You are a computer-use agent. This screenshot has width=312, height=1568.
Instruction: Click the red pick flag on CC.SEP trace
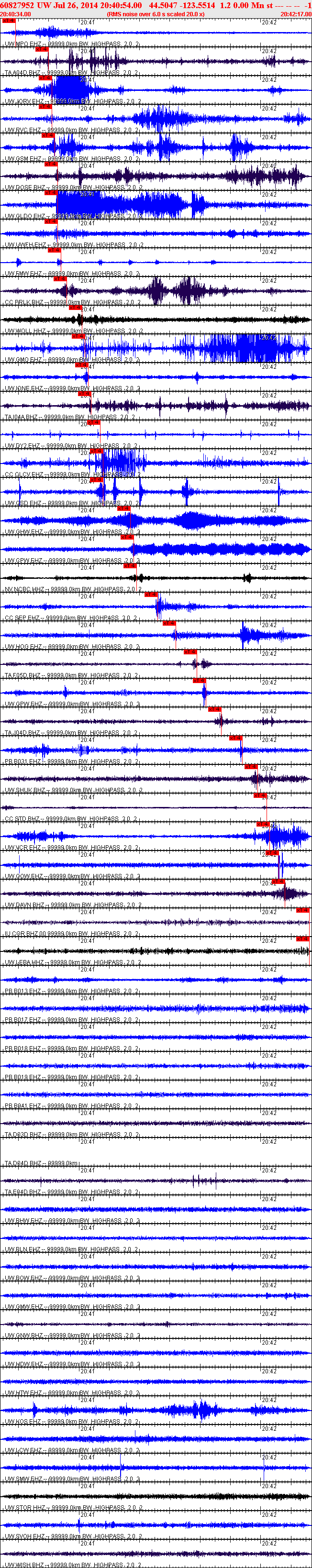tap(151, 595)
